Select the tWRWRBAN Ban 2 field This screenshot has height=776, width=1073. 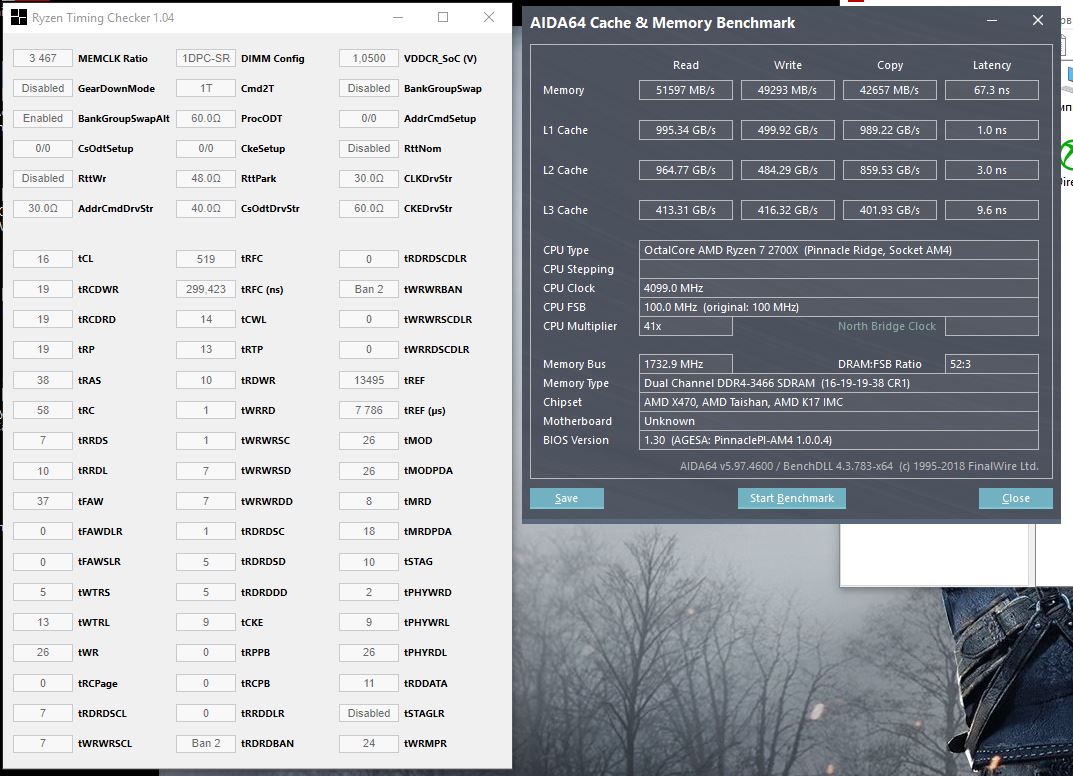369,289
